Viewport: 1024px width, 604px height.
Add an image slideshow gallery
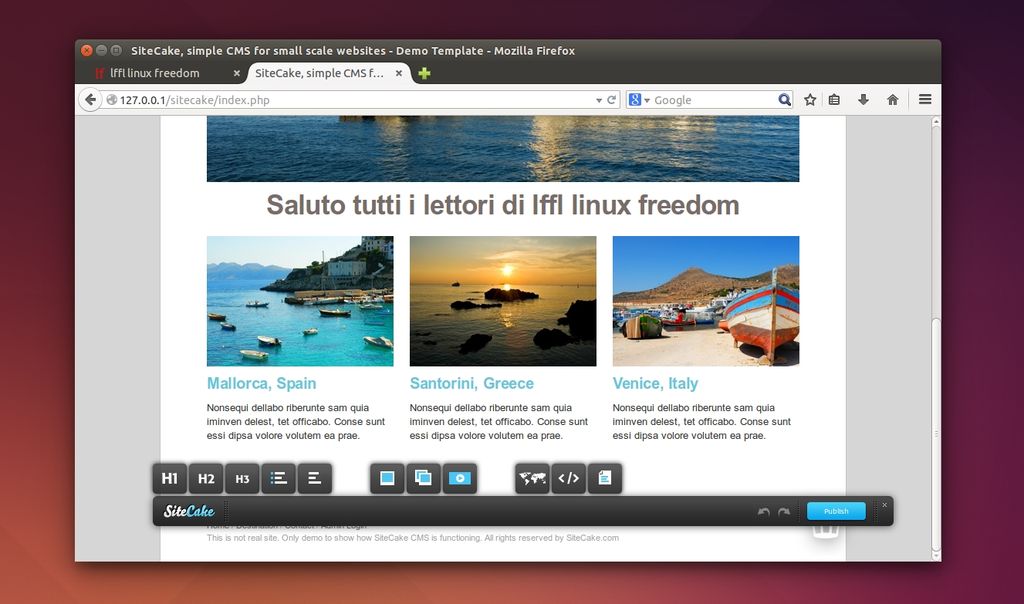click(x=423, y=479)
